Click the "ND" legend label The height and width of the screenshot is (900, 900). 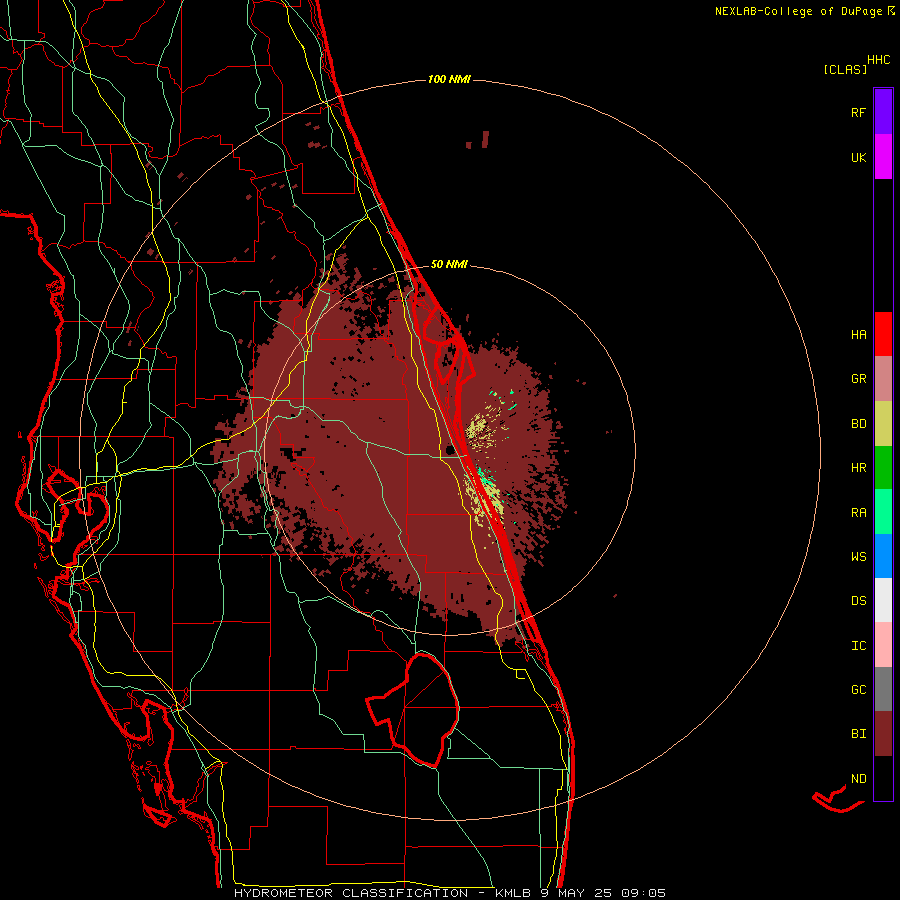pyautogui.click(x=858, y=779)
